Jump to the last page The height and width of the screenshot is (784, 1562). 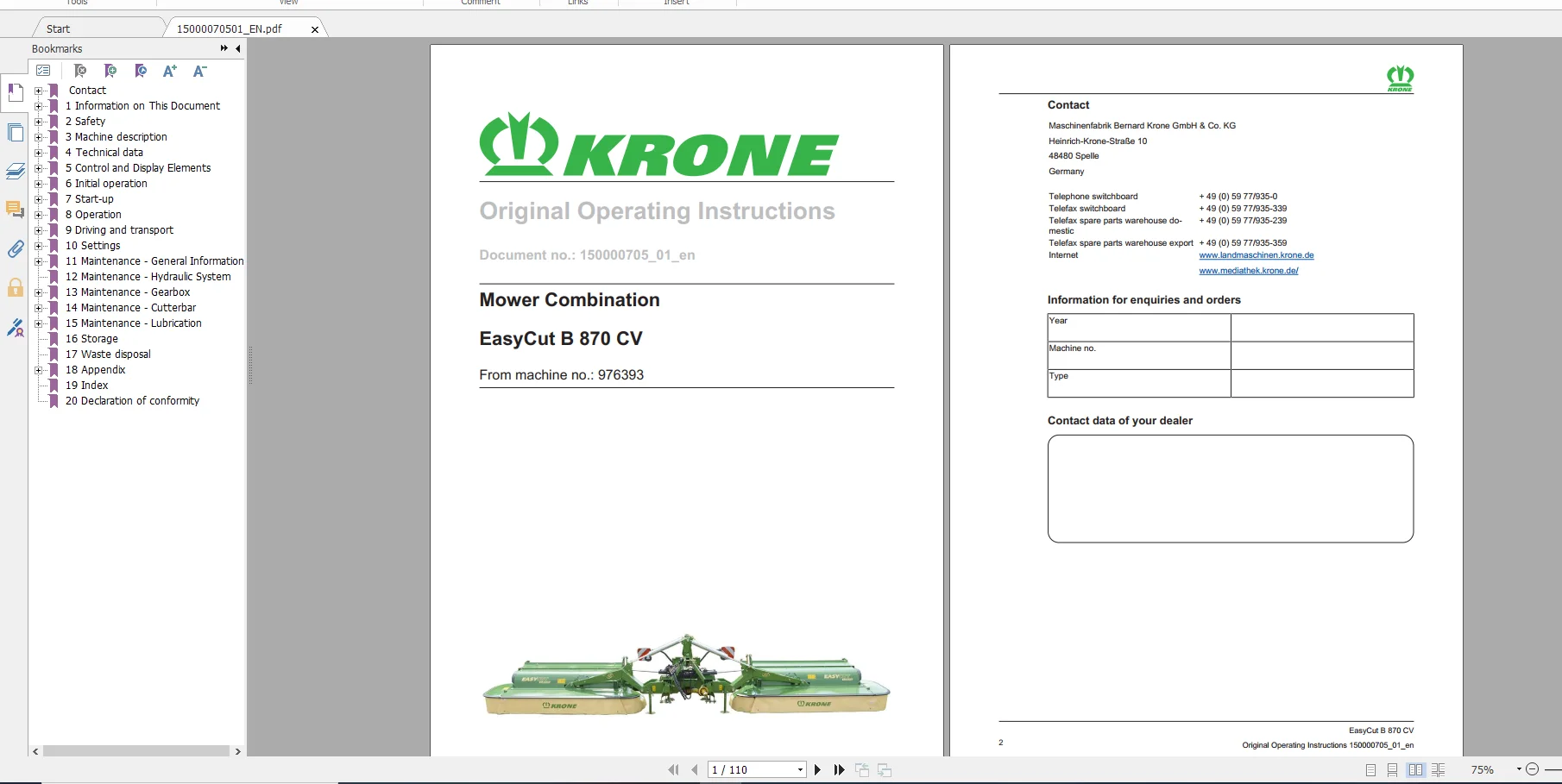click(x=839, y=769)
